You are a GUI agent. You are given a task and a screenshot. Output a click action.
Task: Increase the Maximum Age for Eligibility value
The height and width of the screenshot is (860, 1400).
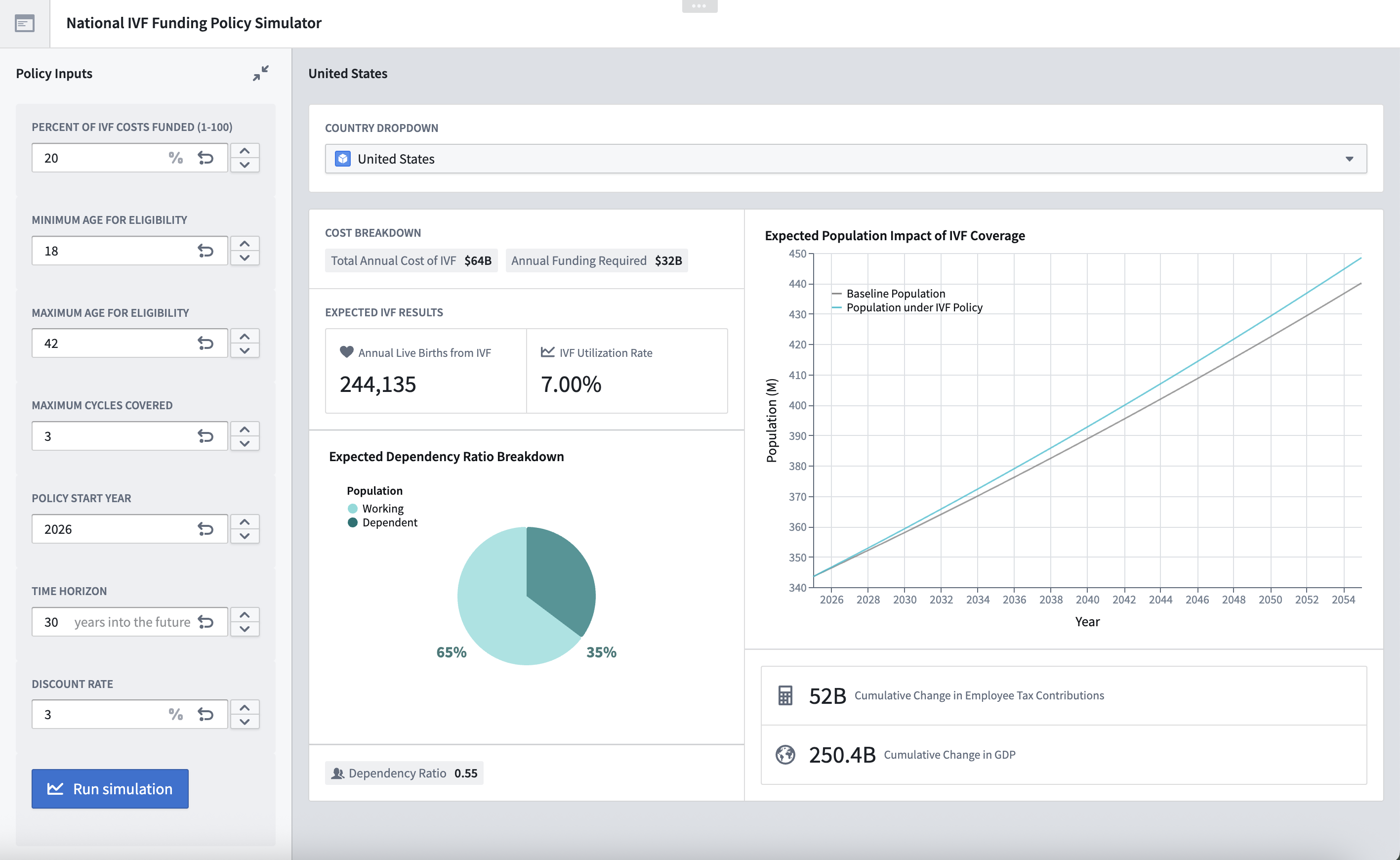coord(245,336)
